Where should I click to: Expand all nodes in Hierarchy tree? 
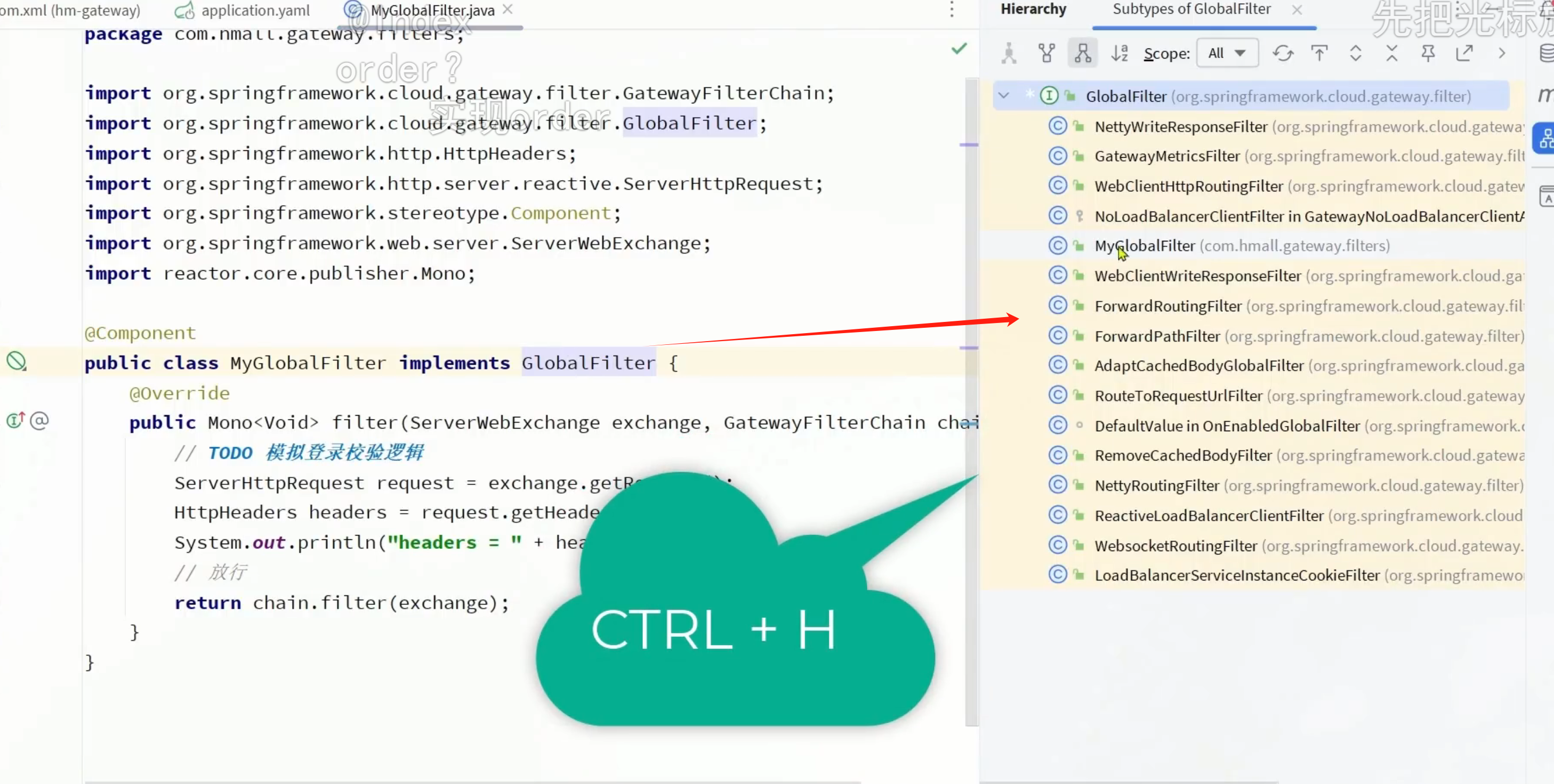1356,54
